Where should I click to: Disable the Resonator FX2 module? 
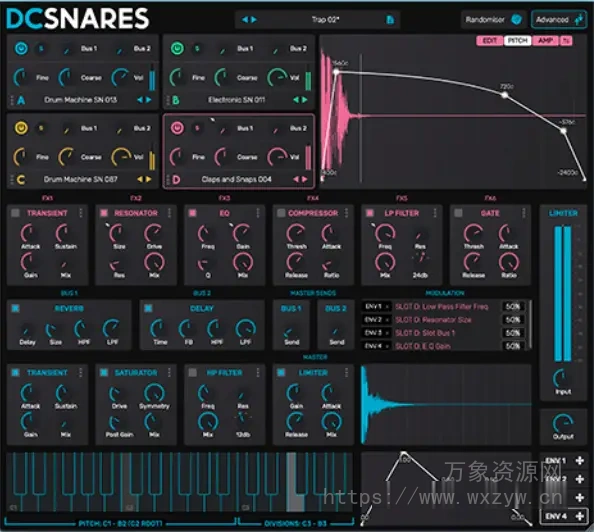click(x=104, y=213)
